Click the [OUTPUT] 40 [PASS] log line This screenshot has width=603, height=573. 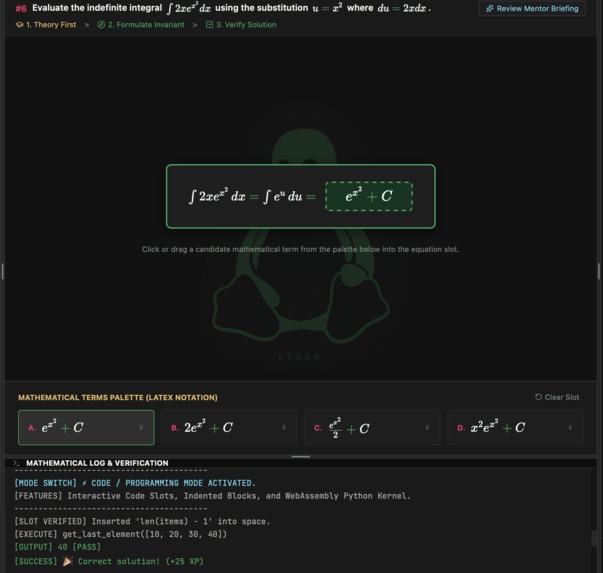click(x=57, y=547)
